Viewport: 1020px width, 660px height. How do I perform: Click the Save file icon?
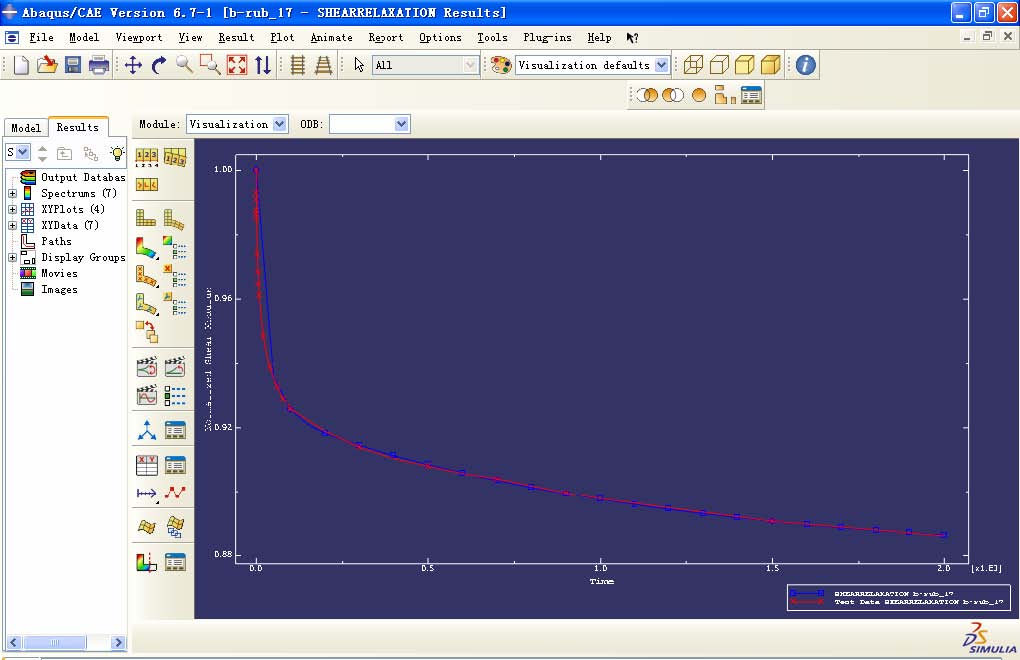73,65
